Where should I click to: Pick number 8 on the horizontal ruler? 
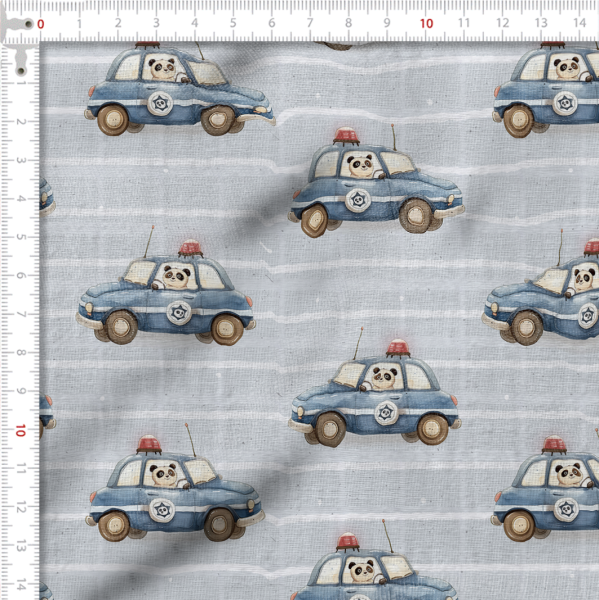click(348, 23)
